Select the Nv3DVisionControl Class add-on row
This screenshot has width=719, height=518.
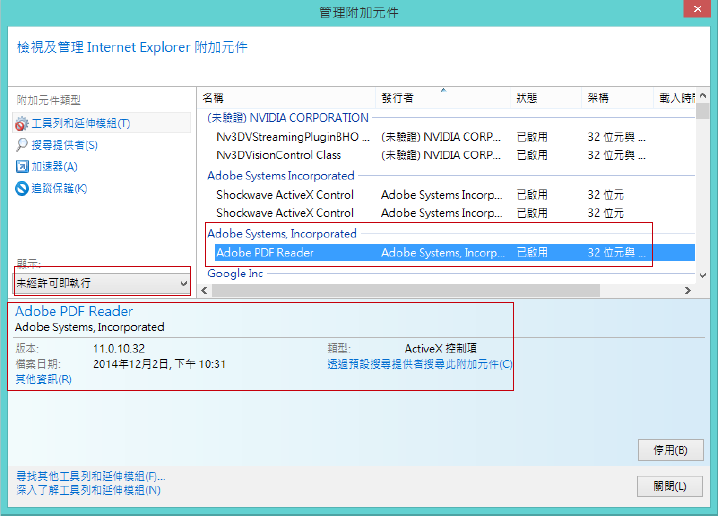454,155
